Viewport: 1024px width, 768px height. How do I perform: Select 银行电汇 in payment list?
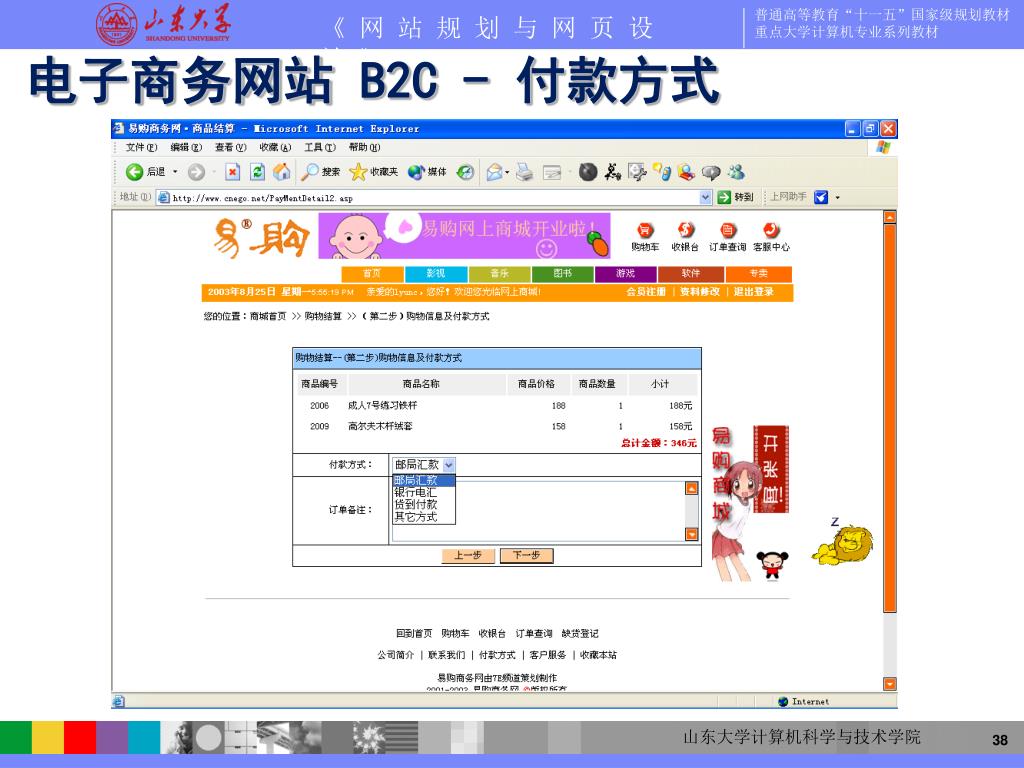tap(423, 492)
